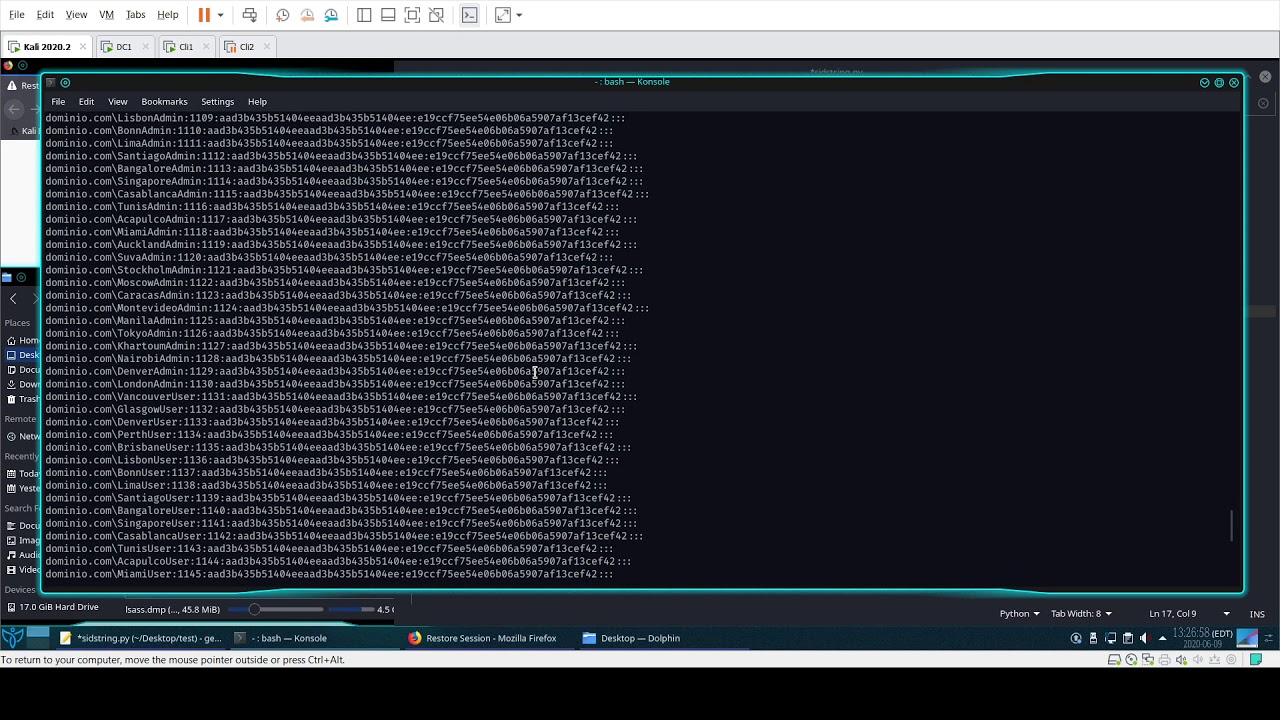
Task: Pause the virtual machine
Action: 204,15
